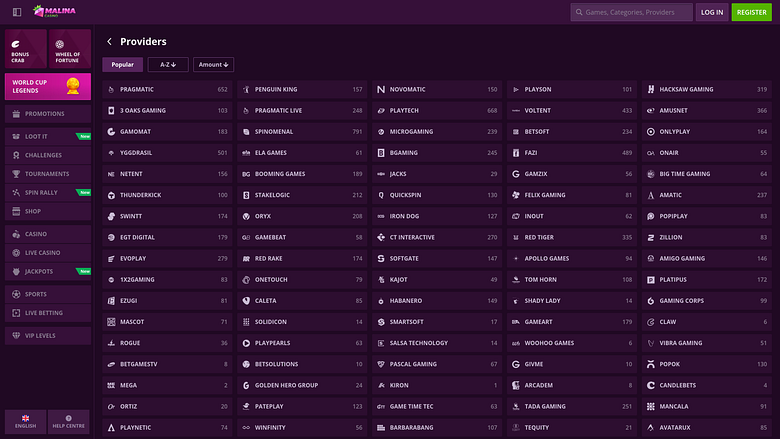This screenshot has height=439, width=780.
Task: Select Yggdrasil provider
Action: pyautogui.click(x=167, y=153)
